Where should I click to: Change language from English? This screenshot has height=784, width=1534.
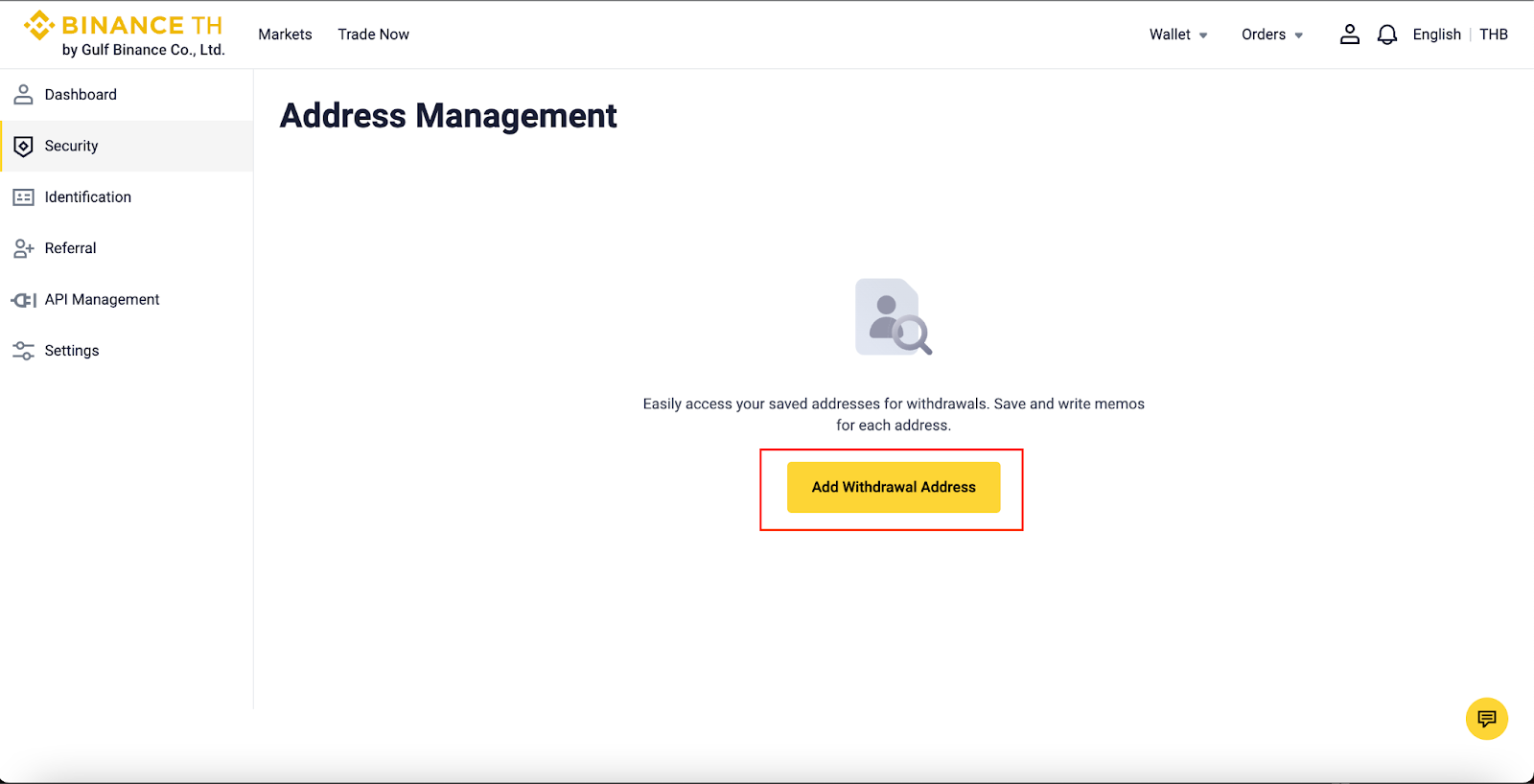[x=1436, y=35]
